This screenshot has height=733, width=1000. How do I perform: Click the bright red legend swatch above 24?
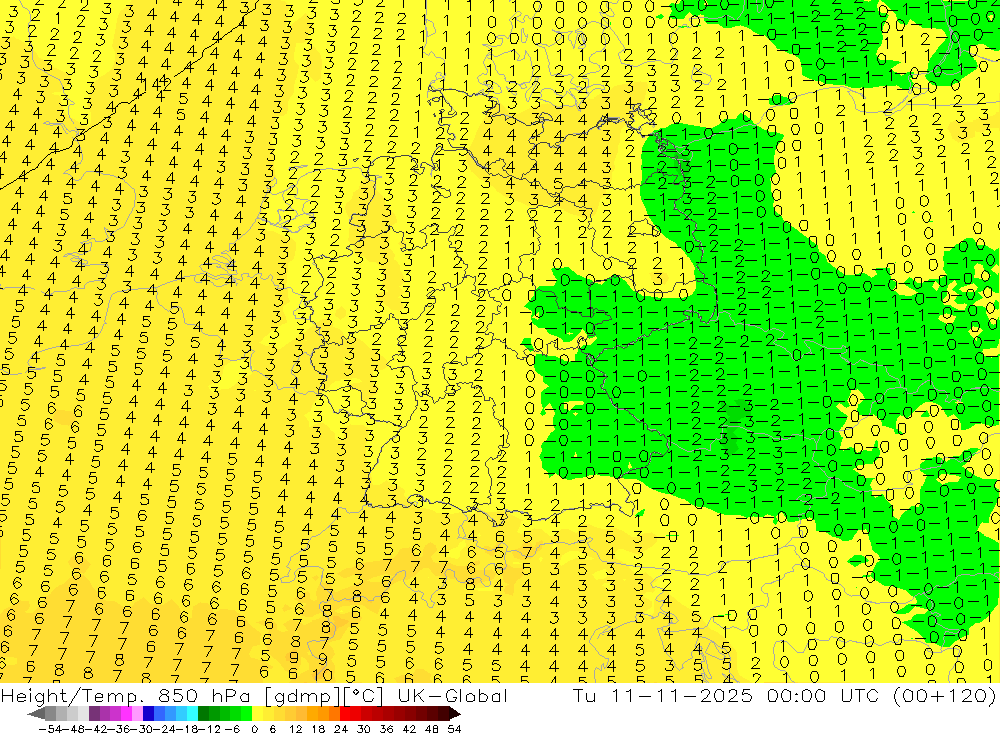pyautogui.click(x=345, y=714)
